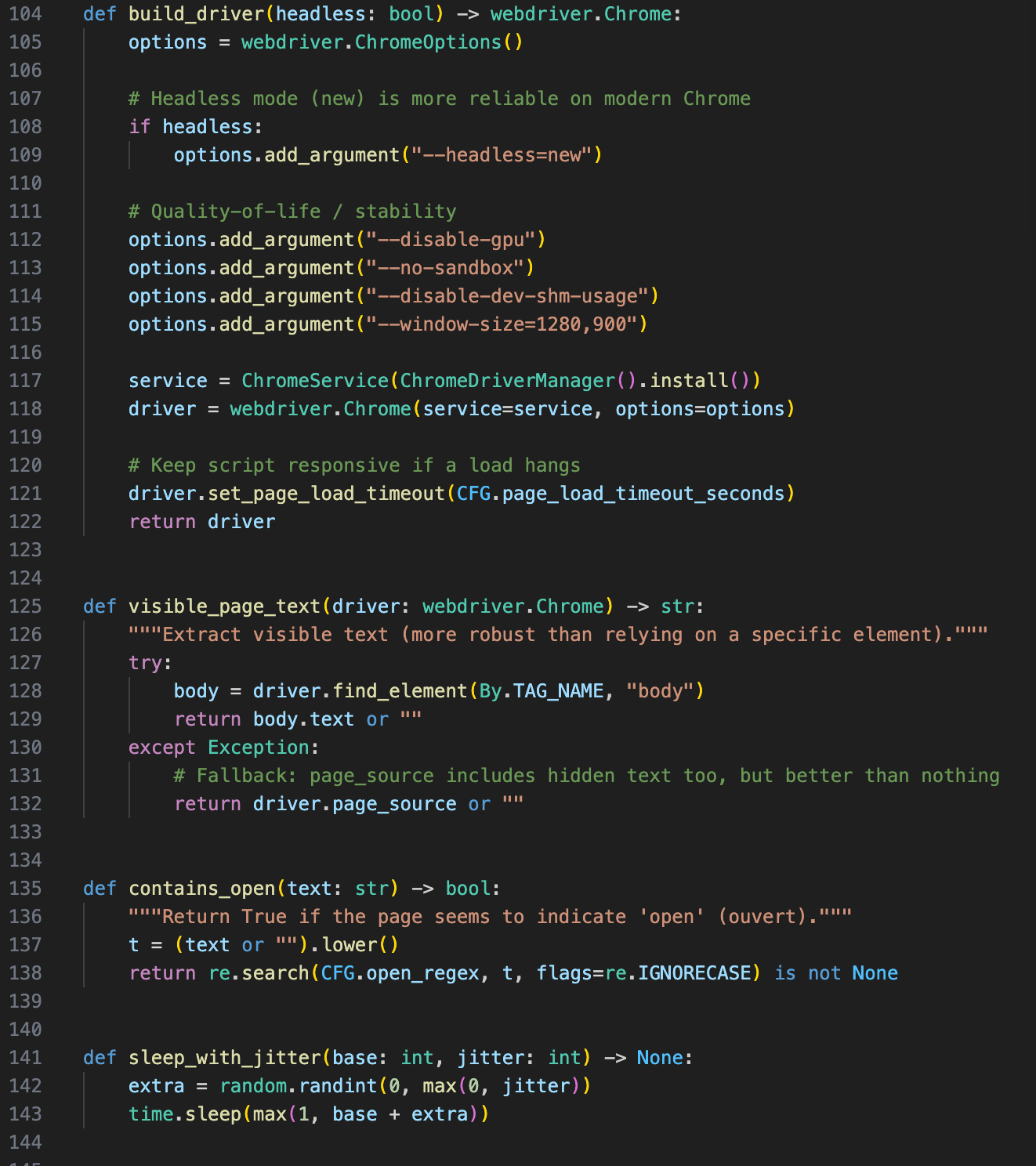Click the comment about quality-of-life stability
1036x1166 pixels.
click(x=292, y=211)
